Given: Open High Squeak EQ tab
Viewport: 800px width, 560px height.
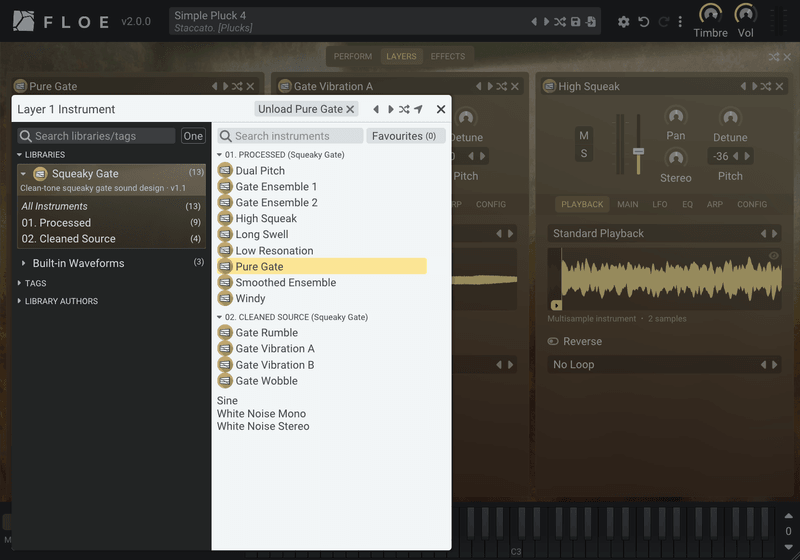Looking at the screenshot, I should [687, 205].
